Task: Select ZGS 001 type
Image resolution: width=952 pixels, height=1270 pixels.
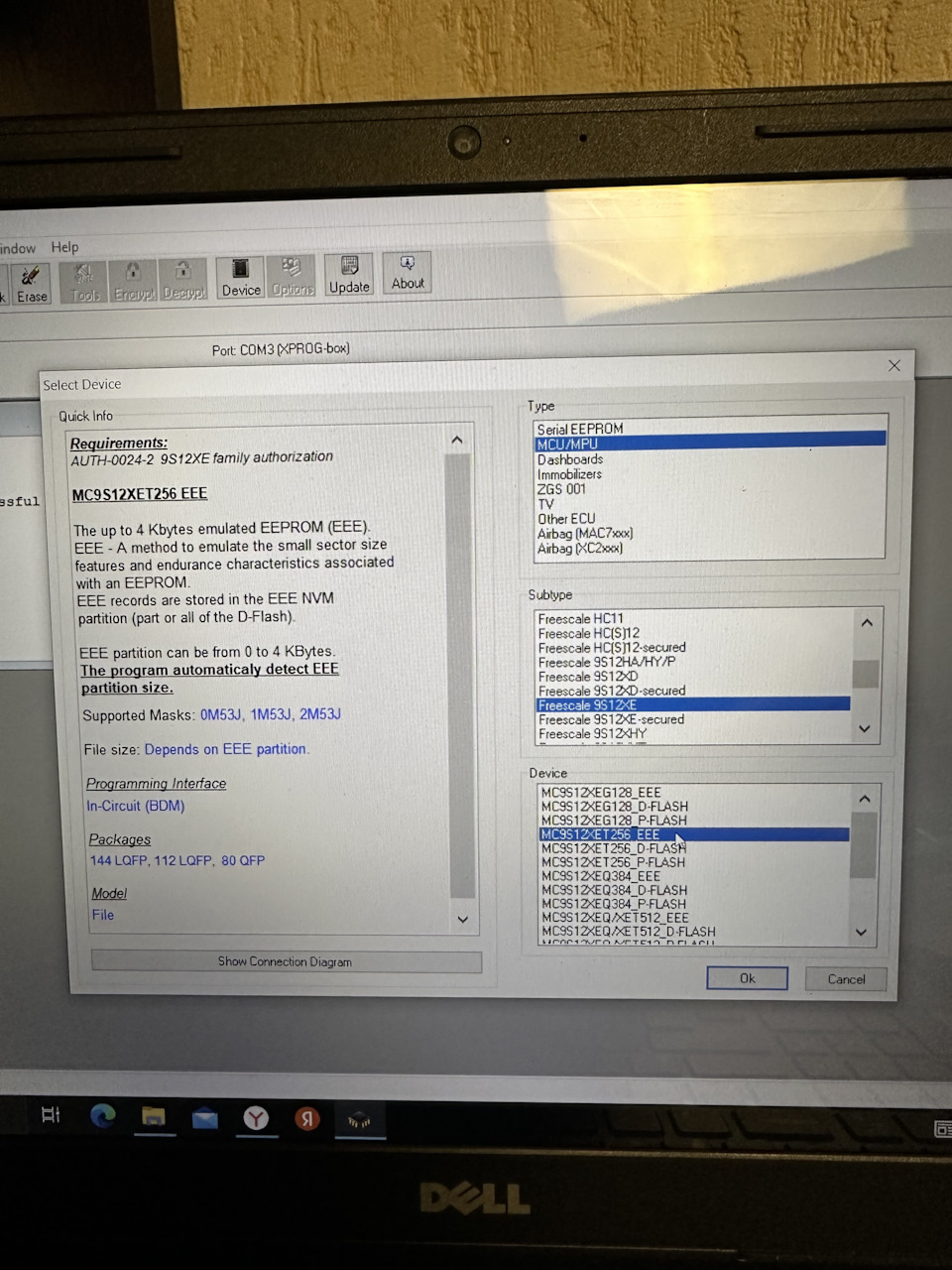Action: 710,489
